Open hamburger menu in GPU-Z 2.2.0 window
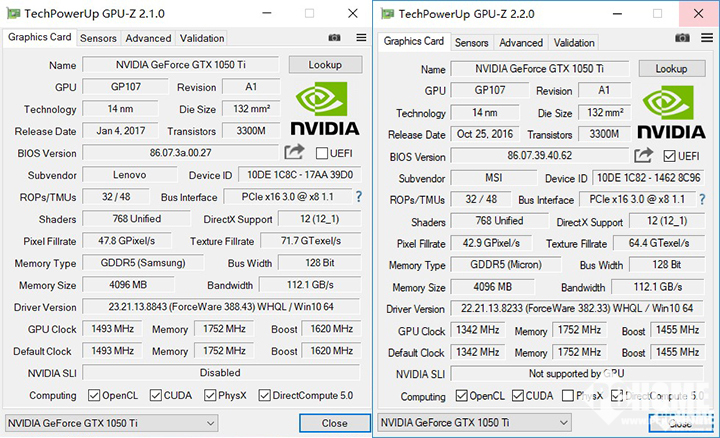The width and height of the screenshot is (720, 438). pyautogui.click(x=707, y=38)
